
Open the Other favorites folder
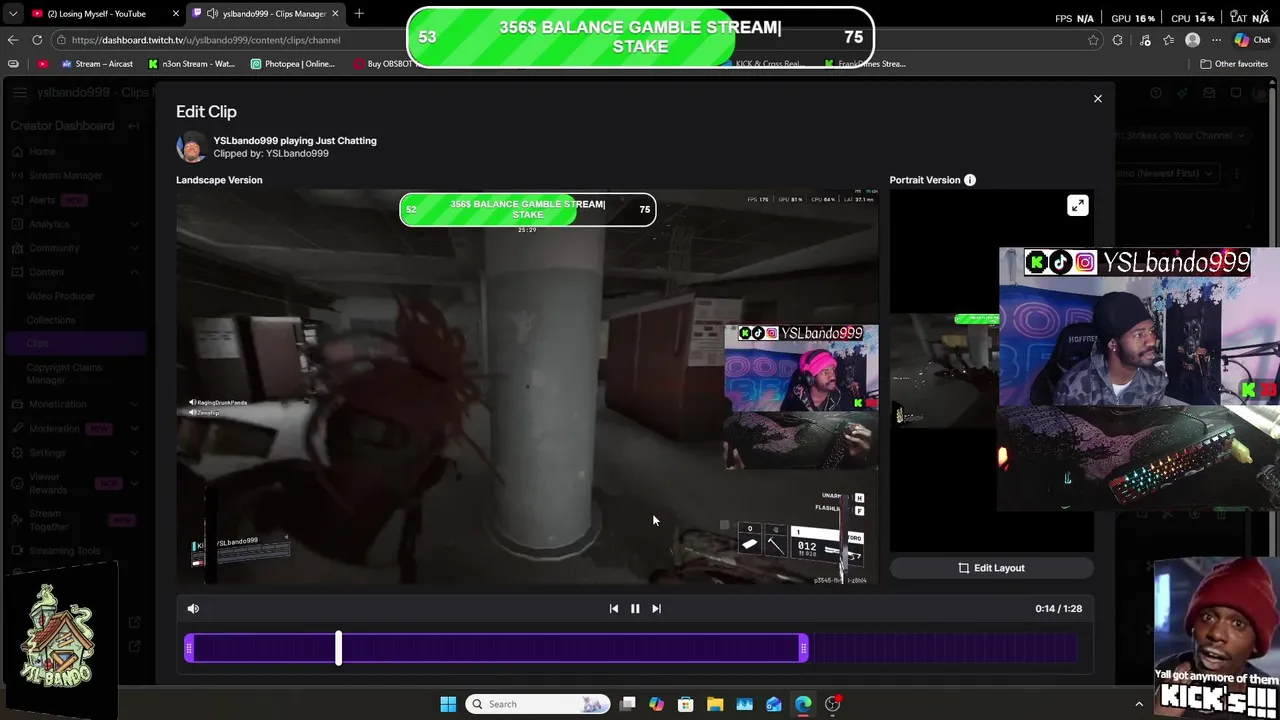(x=1234, y=64)
